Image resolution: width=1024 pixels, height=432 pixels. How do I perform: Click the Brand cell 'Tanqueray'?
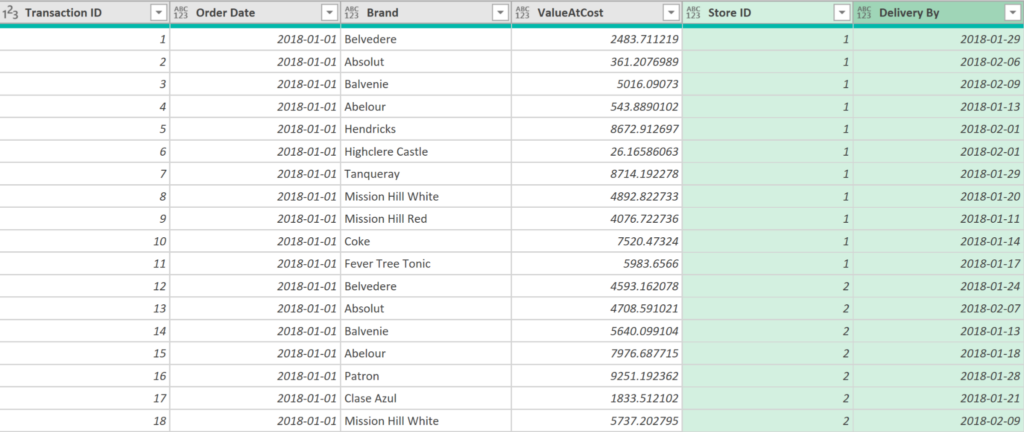coord(426,174)
